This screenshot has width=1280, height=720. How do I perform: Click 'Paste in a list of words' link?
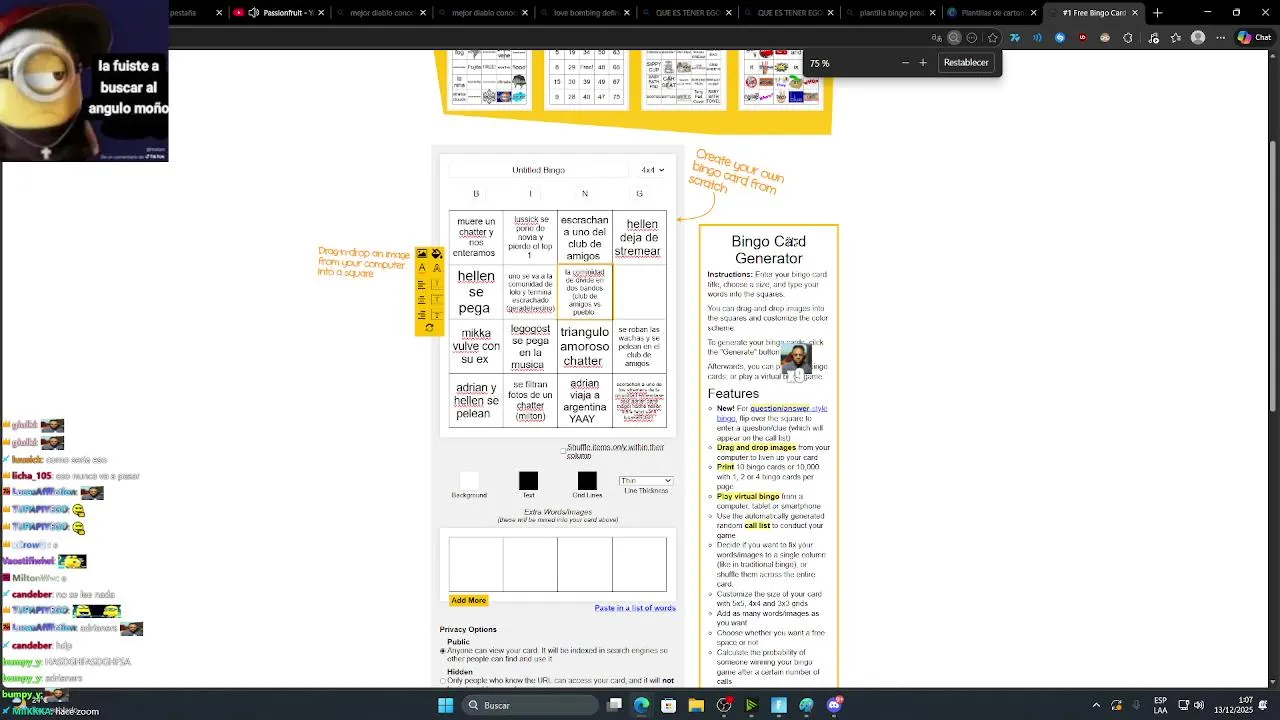point(635,608)
